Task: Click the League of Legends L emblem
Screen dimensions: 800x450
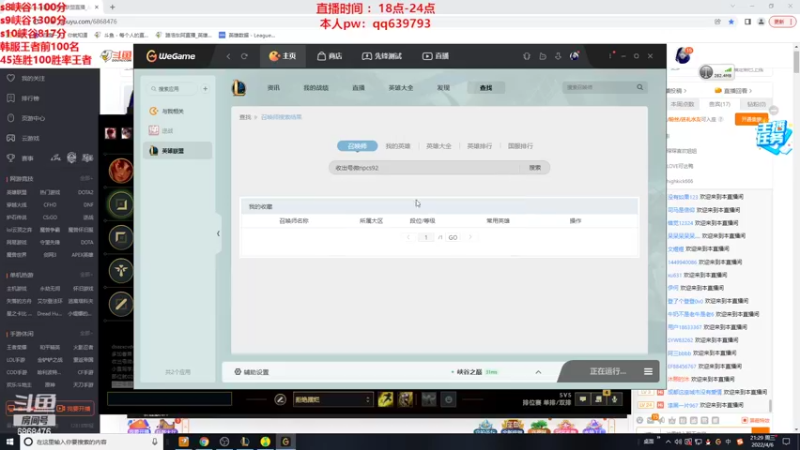Action: tap(239, 88)
